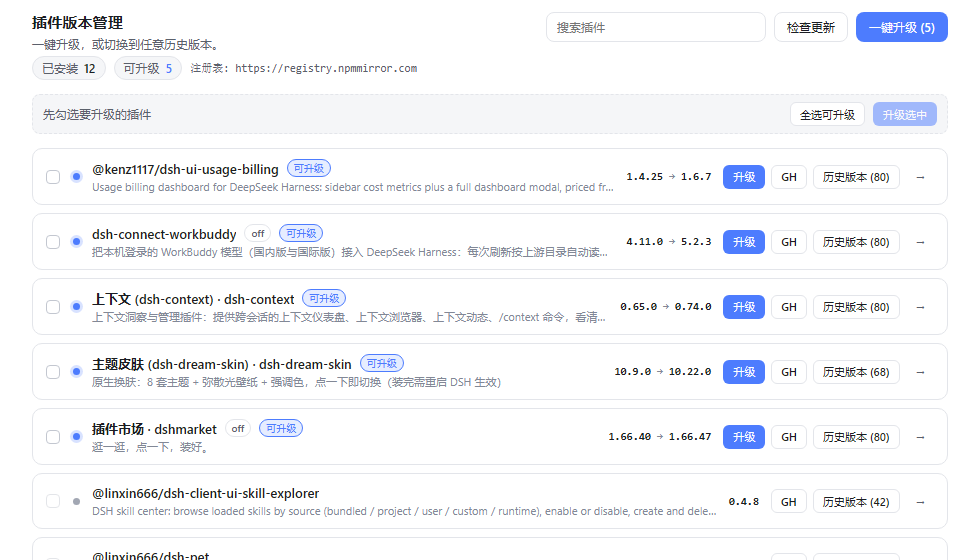
Task: Click plugin title 上下文 (dsh-context)
Action: click(152, 299)
